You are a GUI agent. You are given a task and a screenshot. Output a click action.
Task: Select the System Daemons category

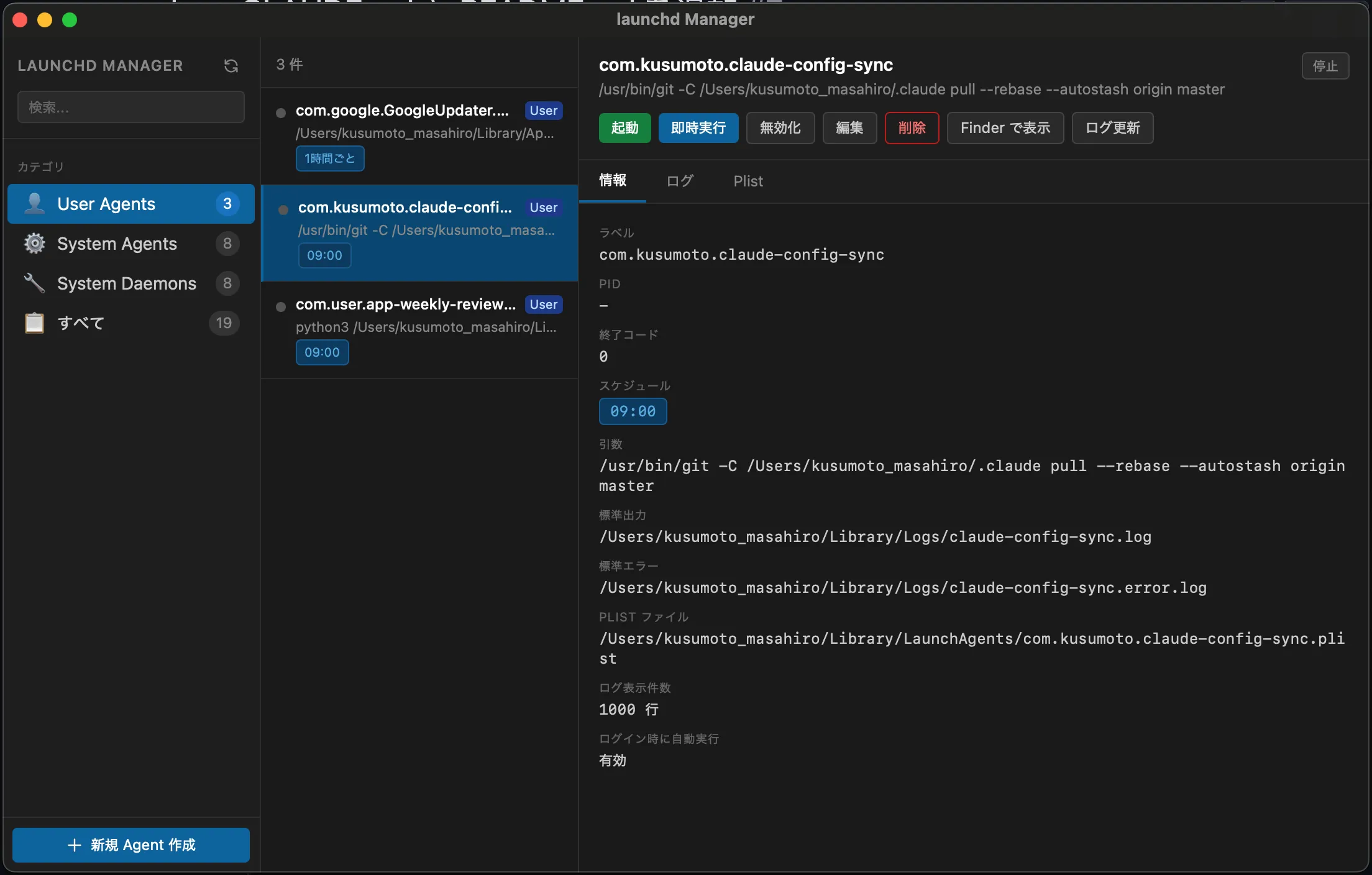131,283
